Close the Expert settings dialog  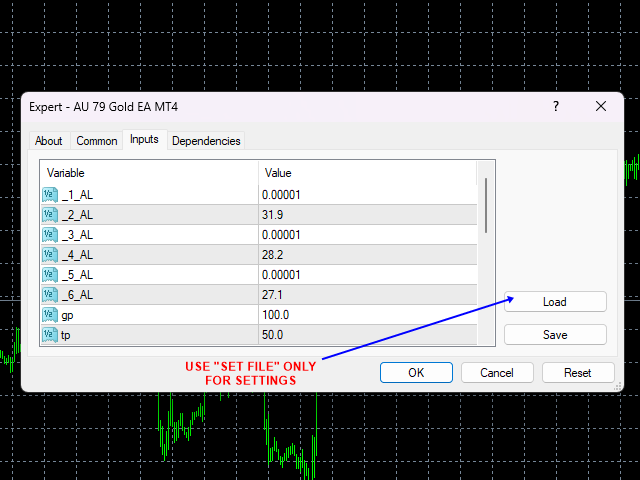coord(601,107)
